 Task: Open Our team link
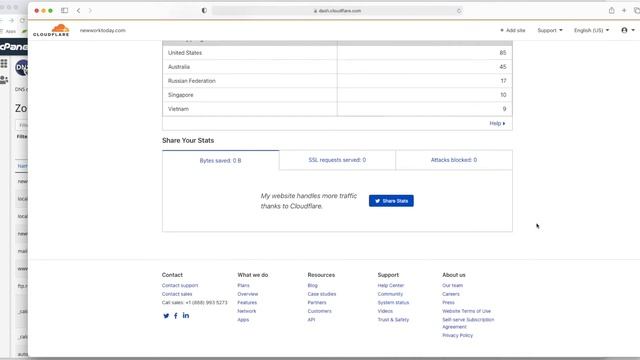pos(452,285)
